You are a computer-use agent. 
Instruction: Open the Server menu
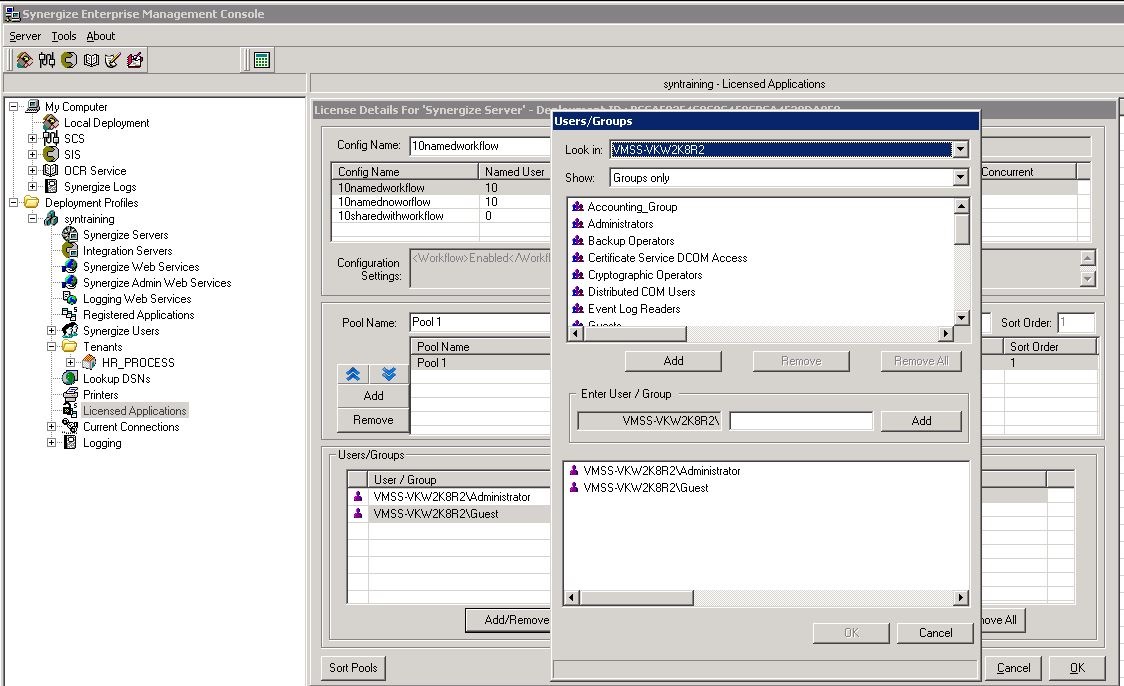click(x=25, y=36)
